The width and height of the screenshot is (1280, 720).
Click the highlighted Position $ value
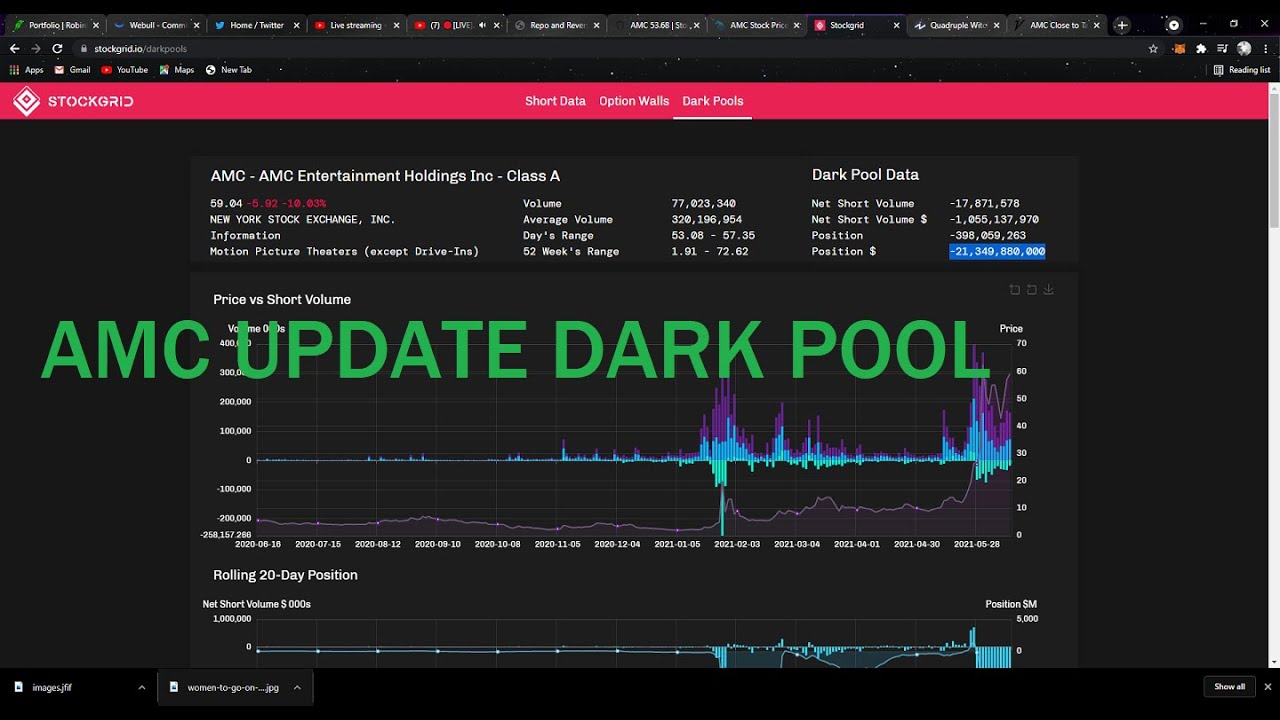(997, 252)
